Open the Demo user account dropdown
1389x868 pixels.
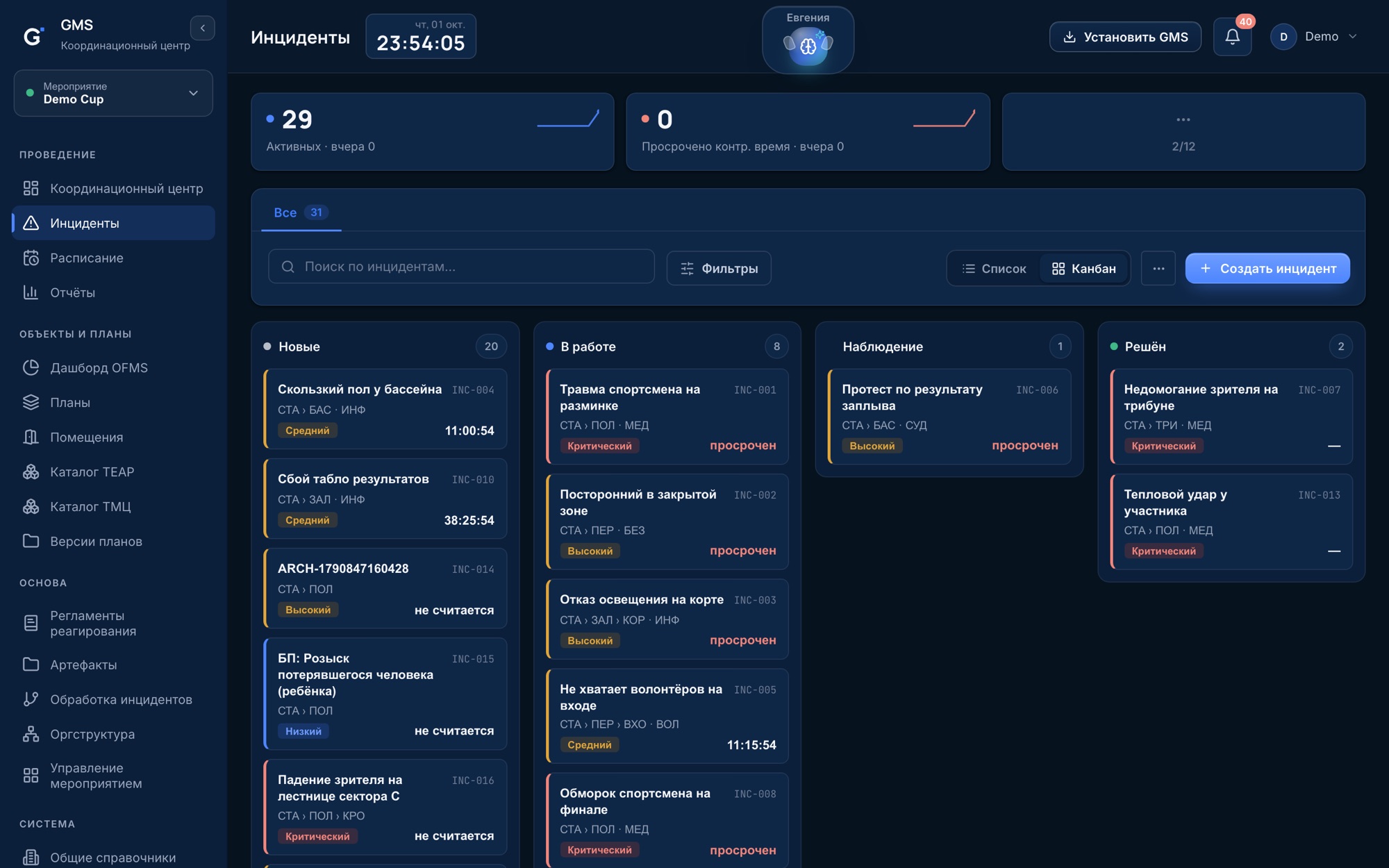[x=1314, y=37]
